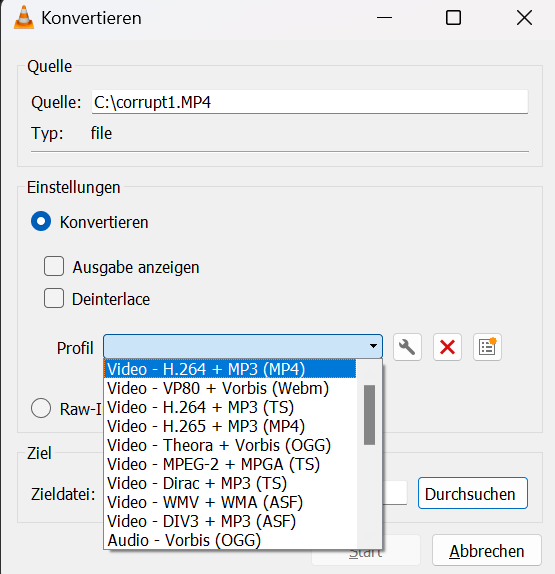
Task: Minimize the Konvertieren dialog
Action: [384, 18]
